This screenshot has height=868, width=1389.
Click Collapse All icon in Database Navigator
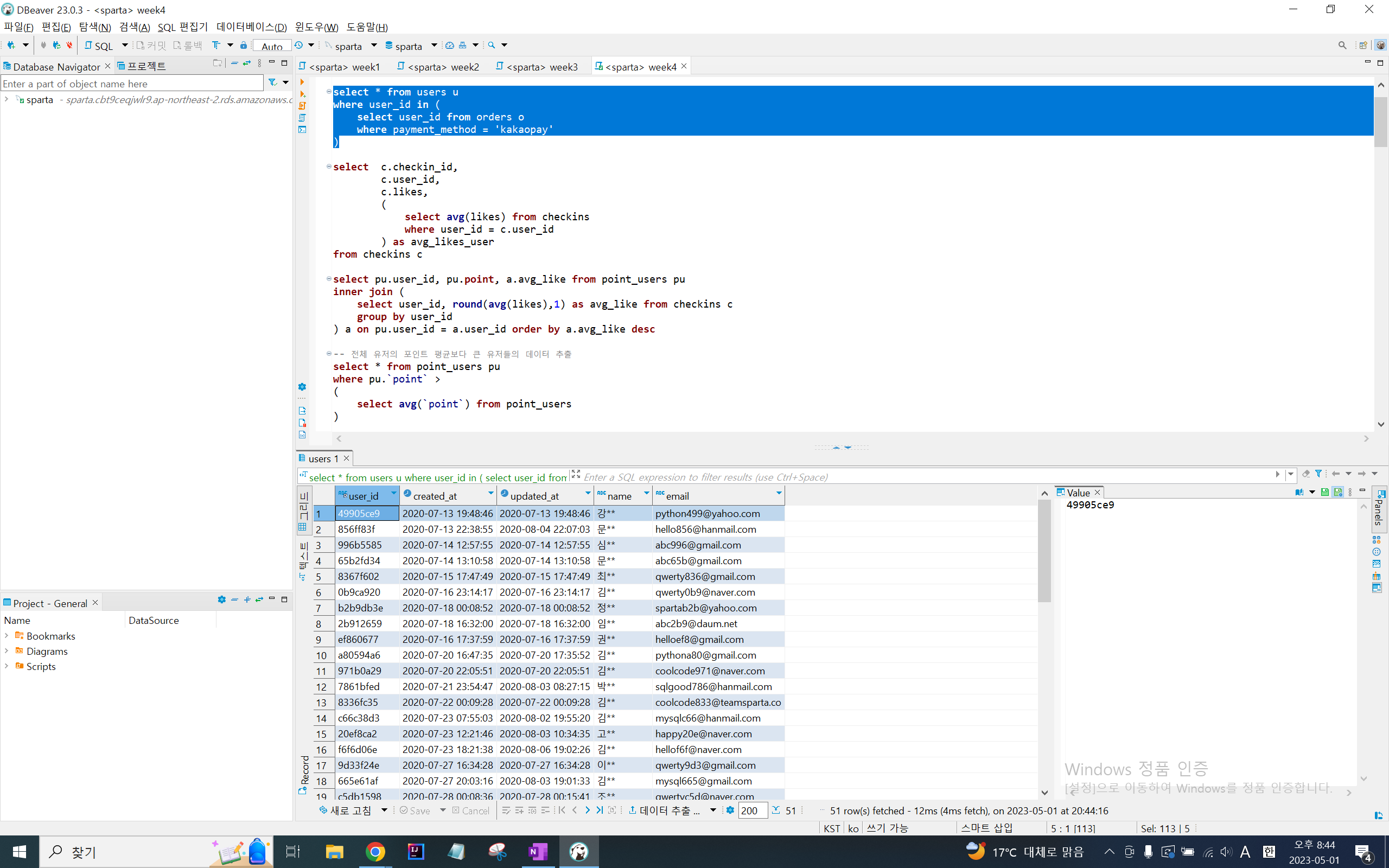tap(234, 63)
